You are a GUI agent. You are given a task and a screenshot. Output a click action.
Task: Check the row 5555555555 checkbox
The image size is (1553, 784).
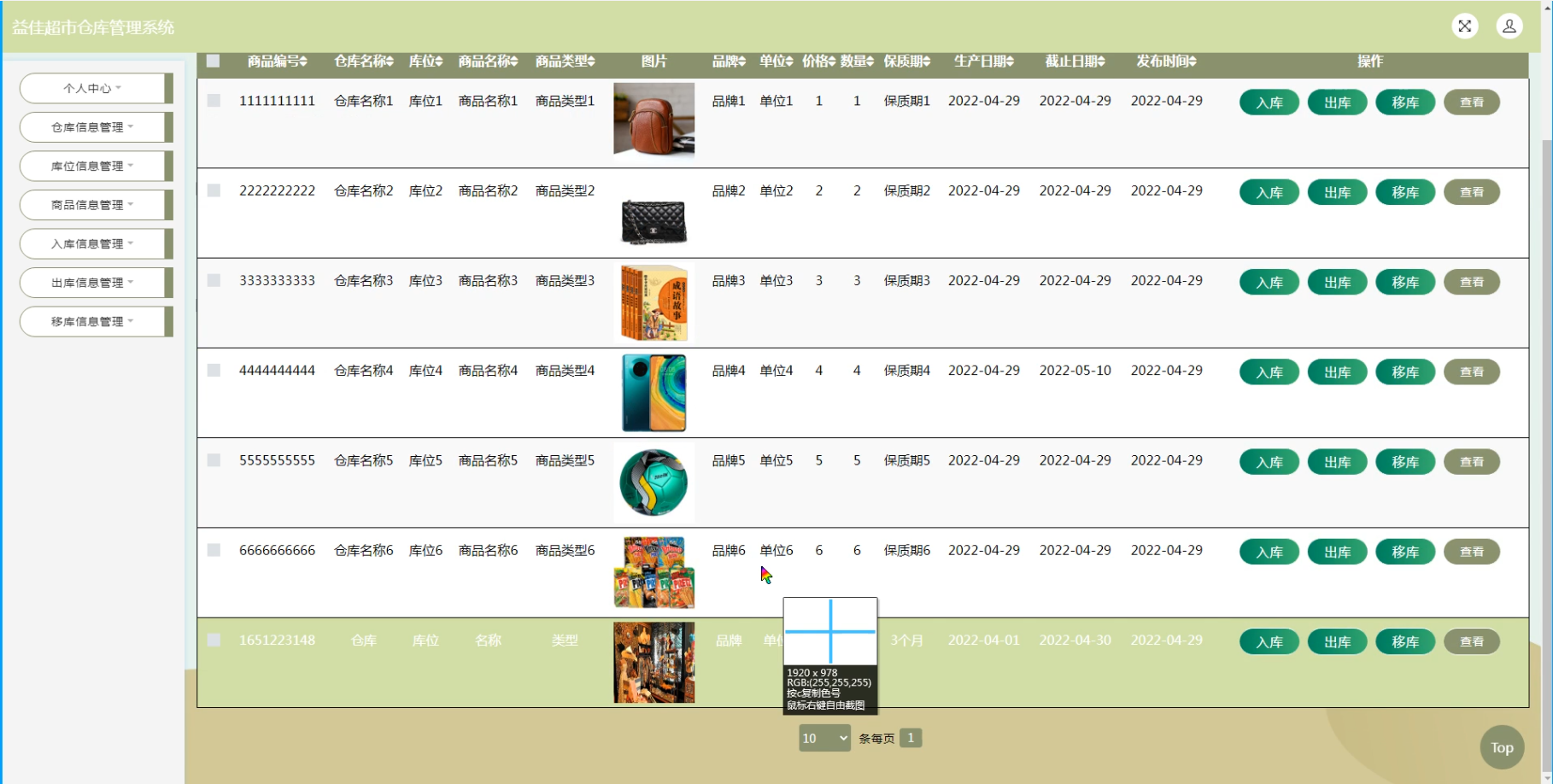pos(214,460)
